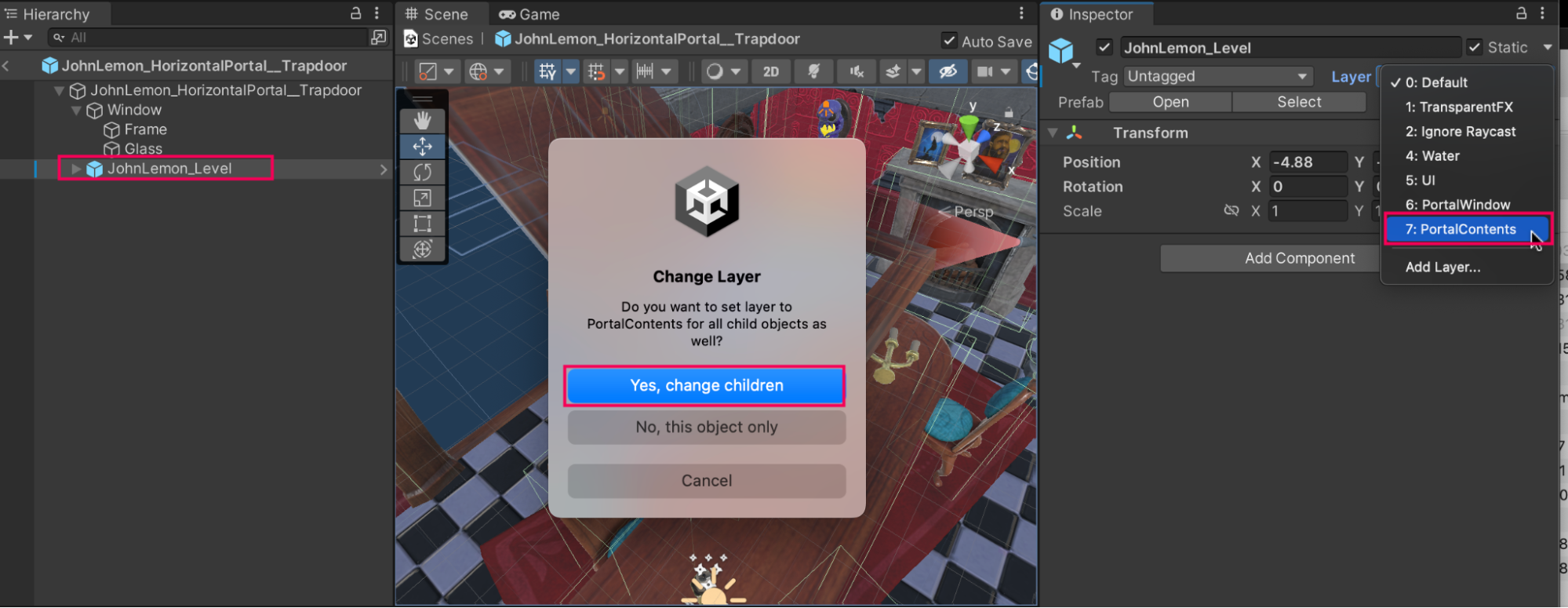Open the tool handle position dropdown arrow
The width and height of the screenshot is (1568, 608).
[x=449, y=71]
